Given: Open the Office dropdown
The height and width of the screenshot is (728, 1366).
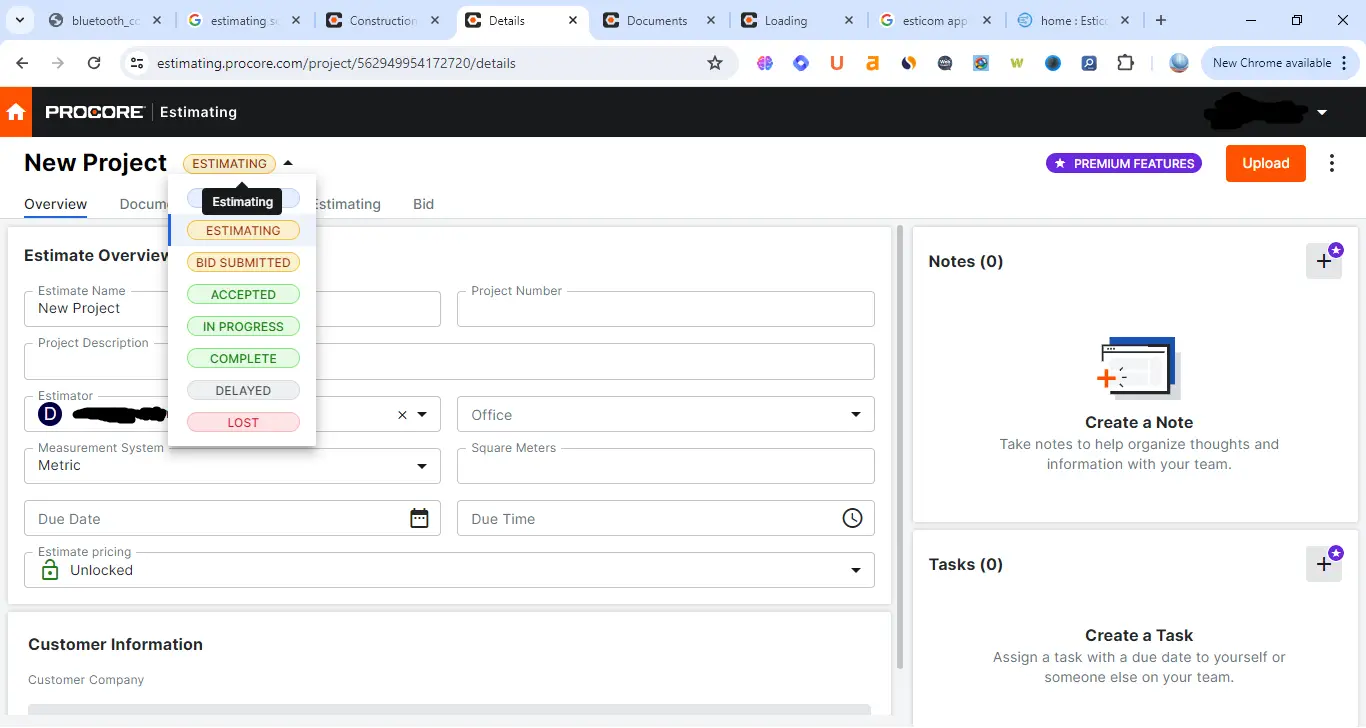Looking at the screenshot, I should [855, 414].
